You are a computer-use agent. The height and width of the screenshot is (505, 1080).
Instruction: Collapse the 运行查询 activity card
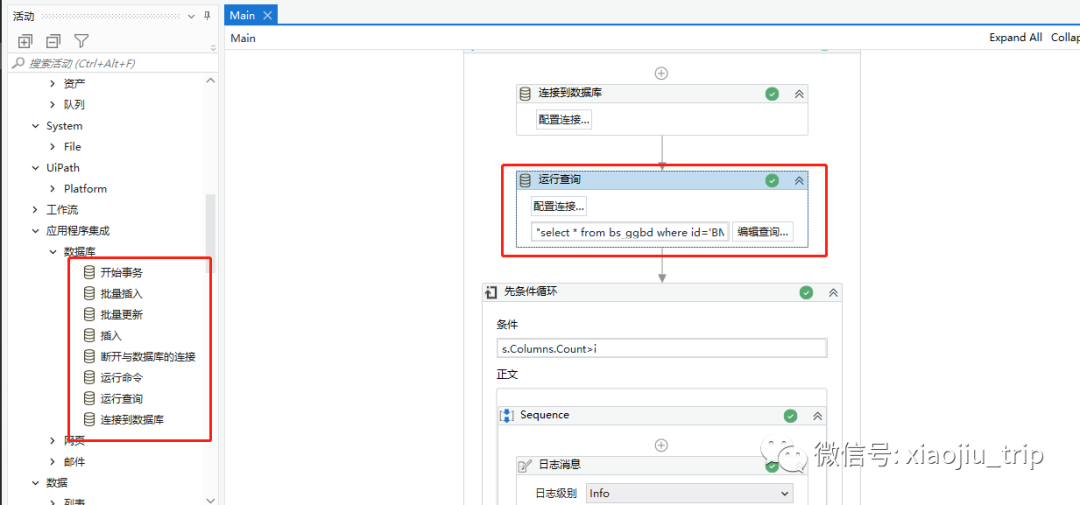799,181
